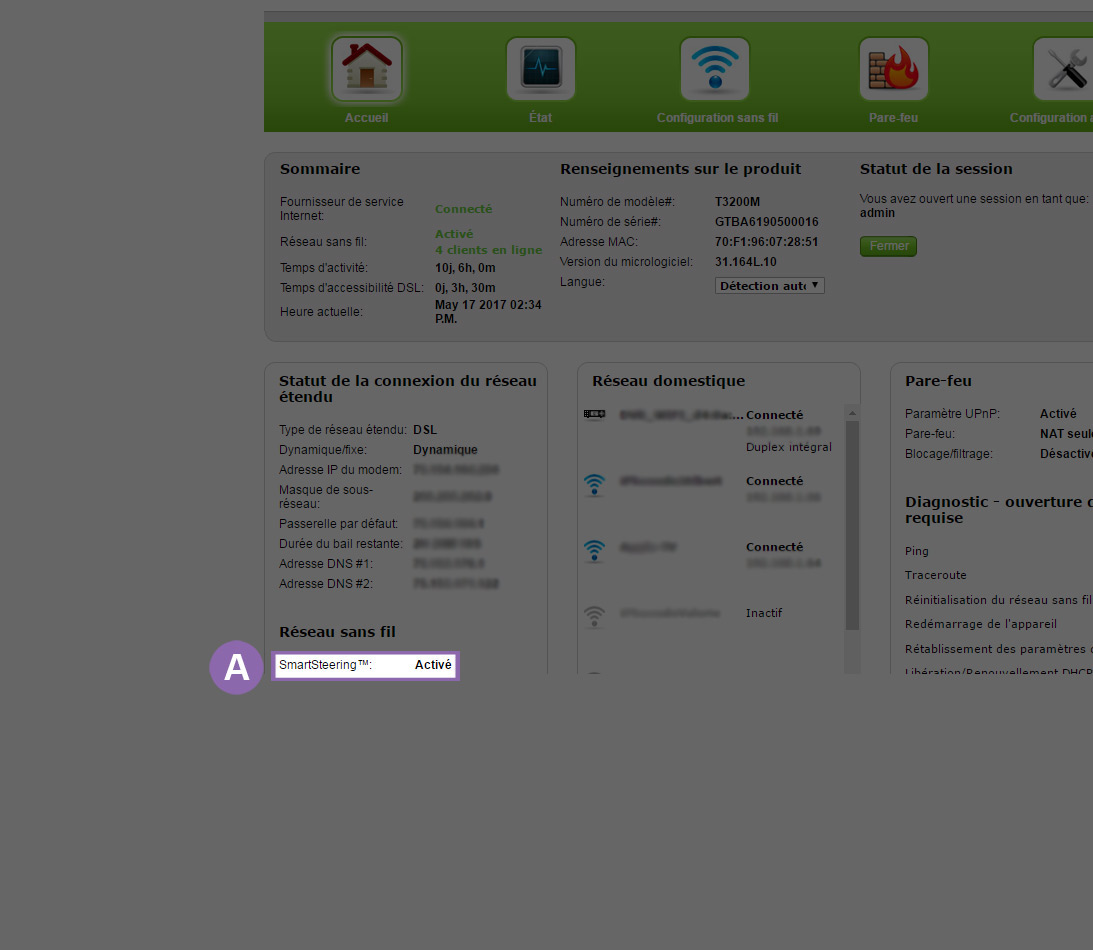Select the Configuration sans fil tab label
This screenshot has width=1093, height=950.
click(x=717, y=118)
